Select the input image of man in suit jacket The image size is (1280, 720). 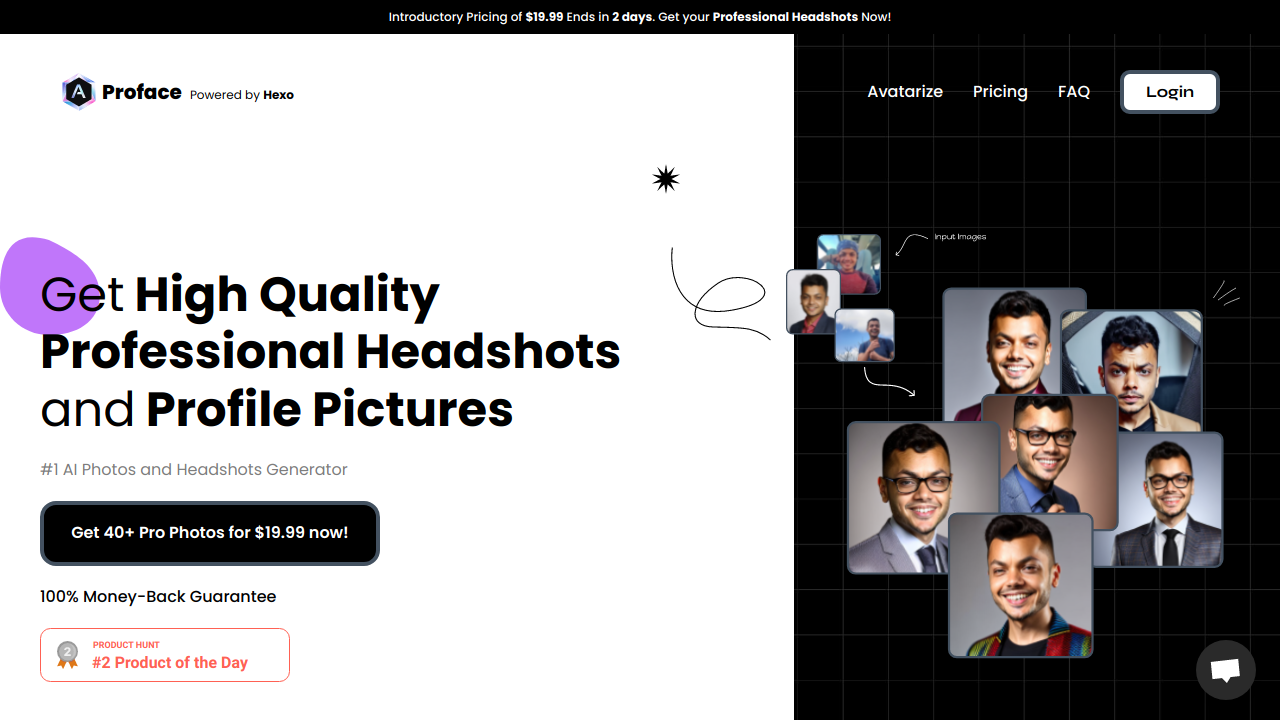point(813,301)
